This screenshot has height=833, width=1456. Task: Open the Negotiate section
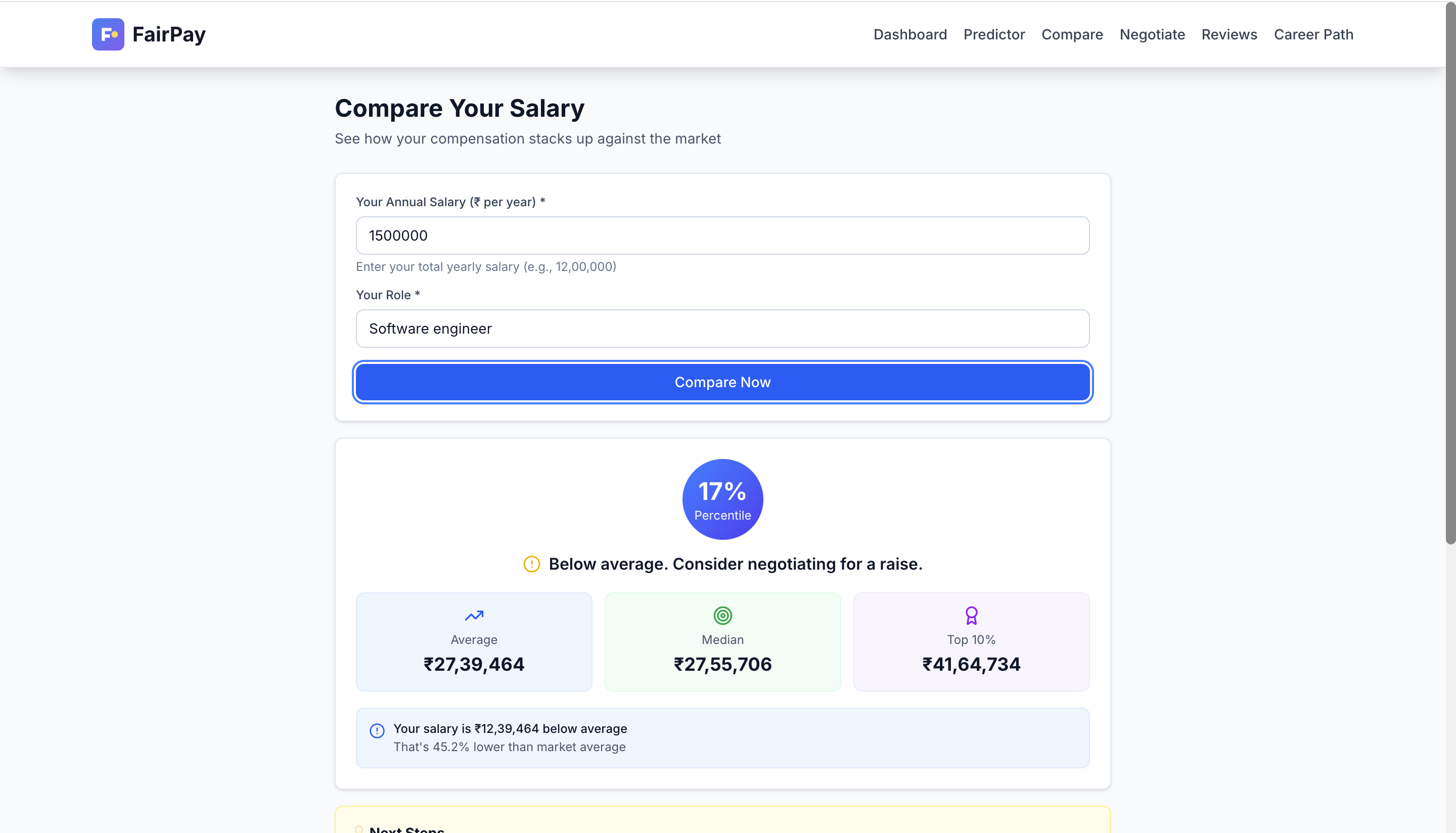pyautogui.click(x=1152, y=34)
